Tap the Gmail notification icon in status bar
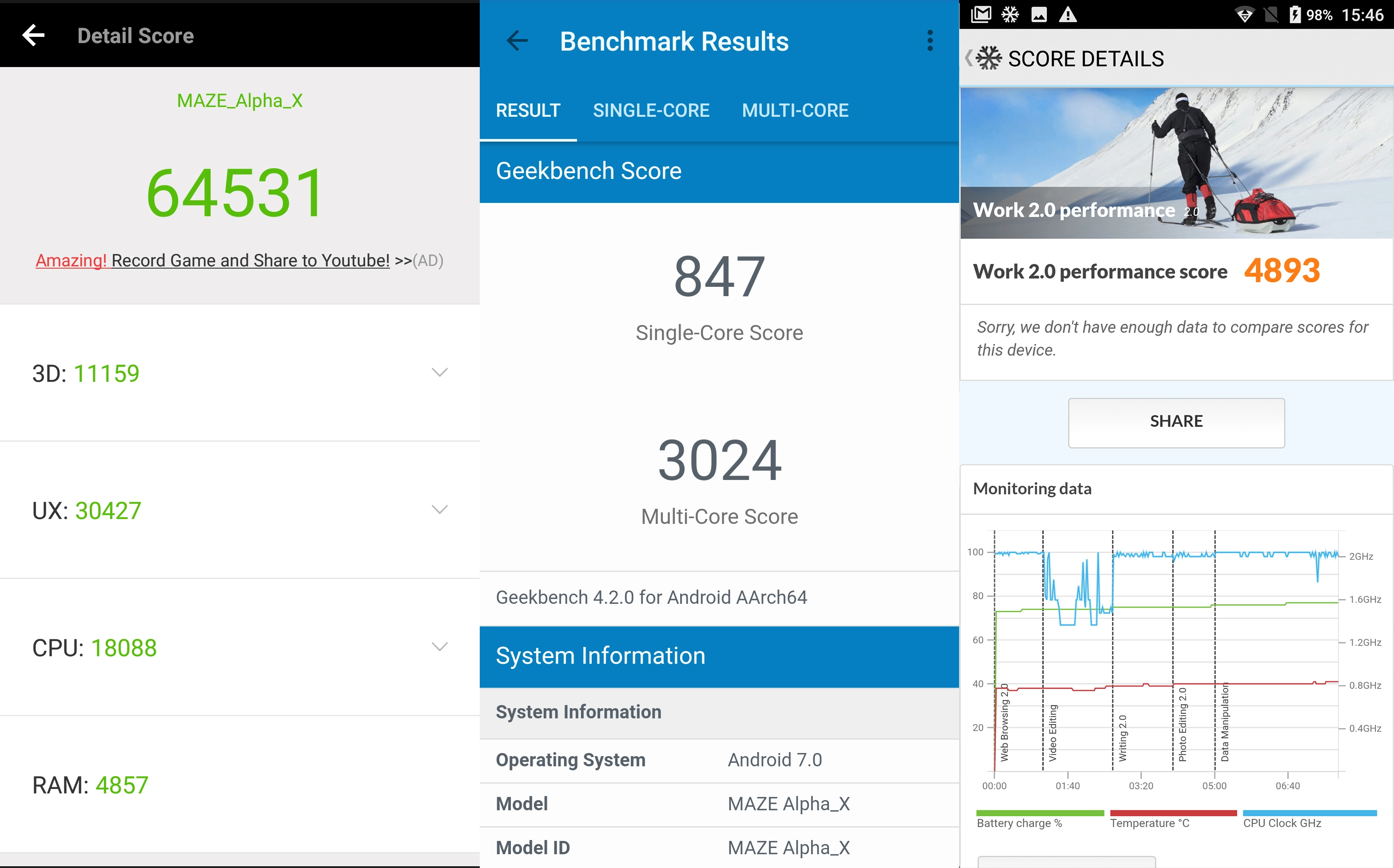The width and height of the screenshot is (1394, 868). point(981,14)
